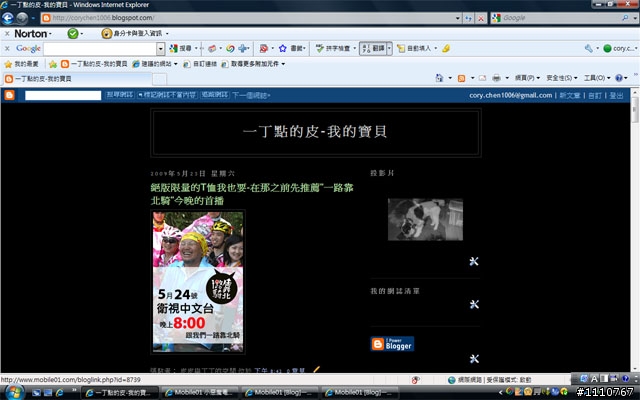Open the address bar history dropdown

[x=458, y=18]
